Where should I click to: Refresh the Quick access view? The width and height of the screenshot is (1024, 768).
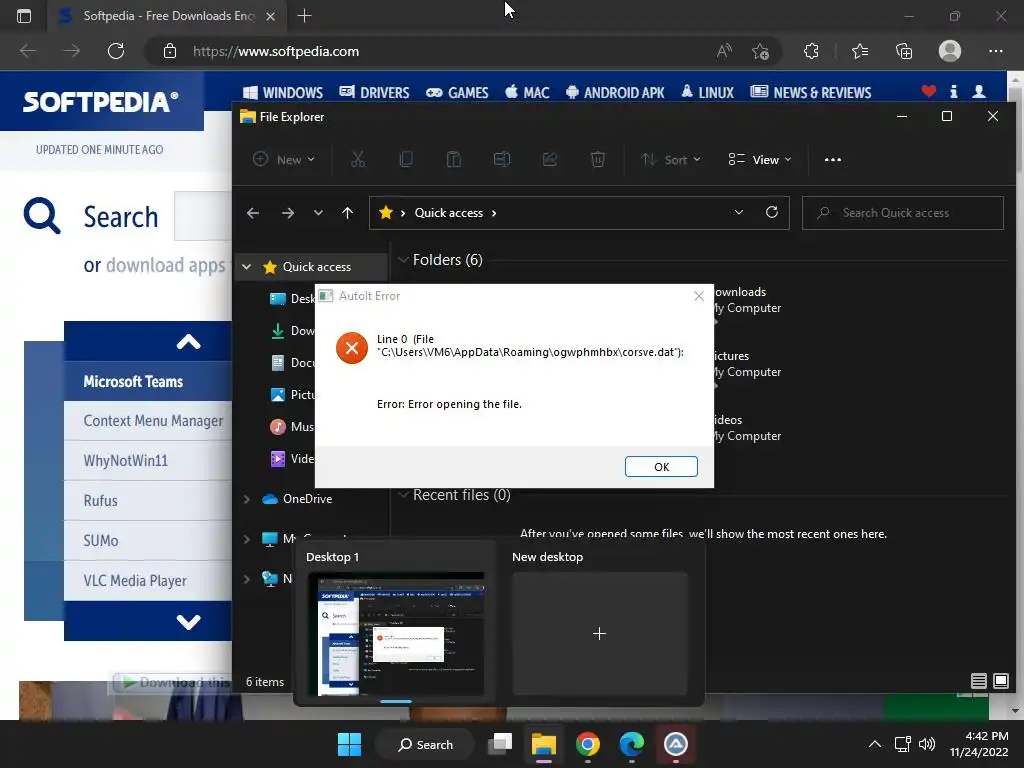point(772,212)
